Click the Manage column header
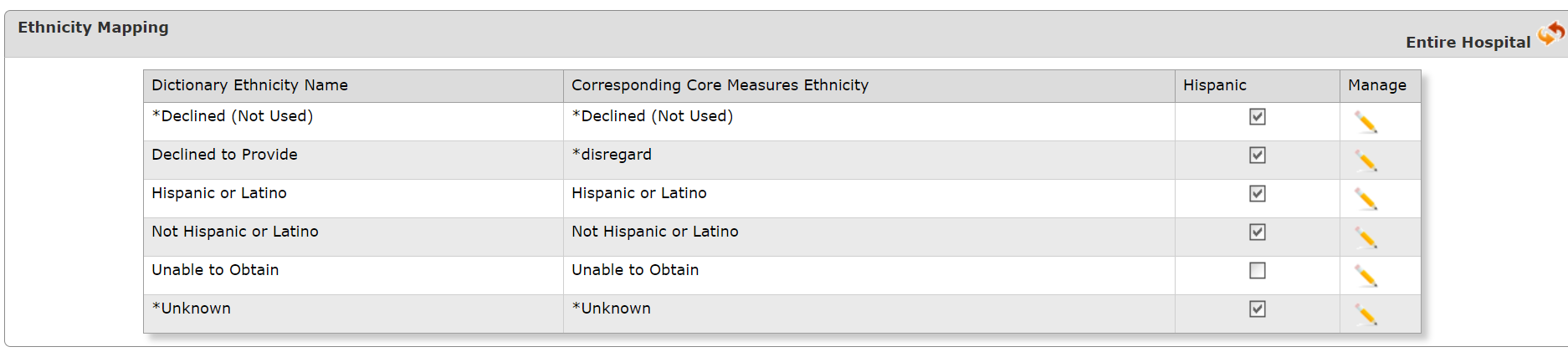This screenshot has width=1568, height=352. click(x=1377, y=85)
